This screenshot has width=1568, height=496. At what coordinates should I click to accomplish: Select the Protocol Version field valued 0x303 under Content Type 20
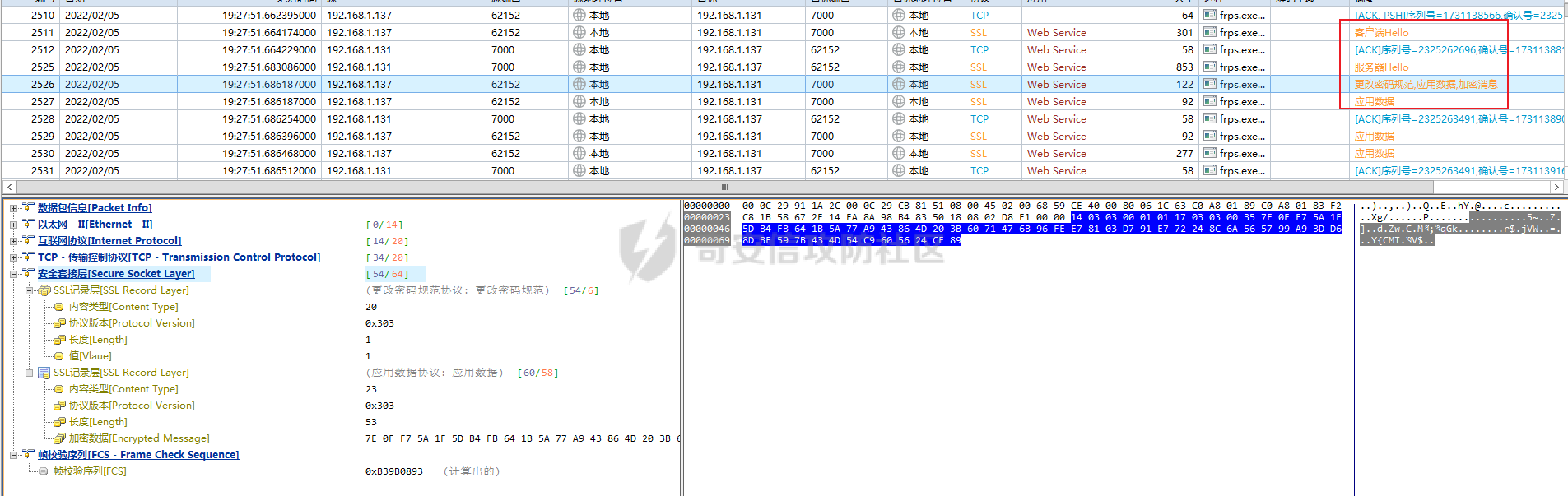tap(132, 323)
